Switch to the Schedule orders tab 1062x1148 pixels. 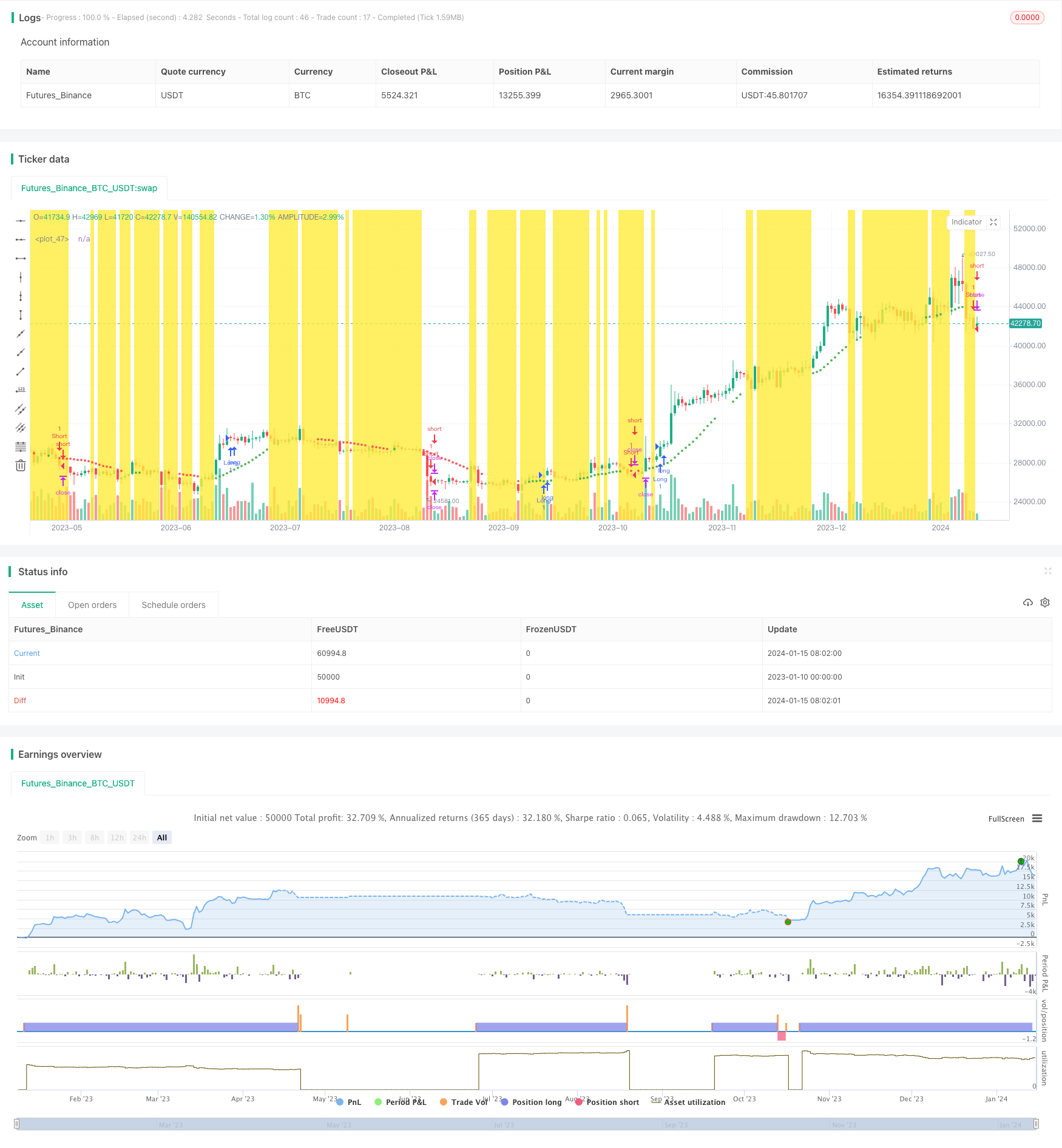pyautogui.click(x=174, y=605)
